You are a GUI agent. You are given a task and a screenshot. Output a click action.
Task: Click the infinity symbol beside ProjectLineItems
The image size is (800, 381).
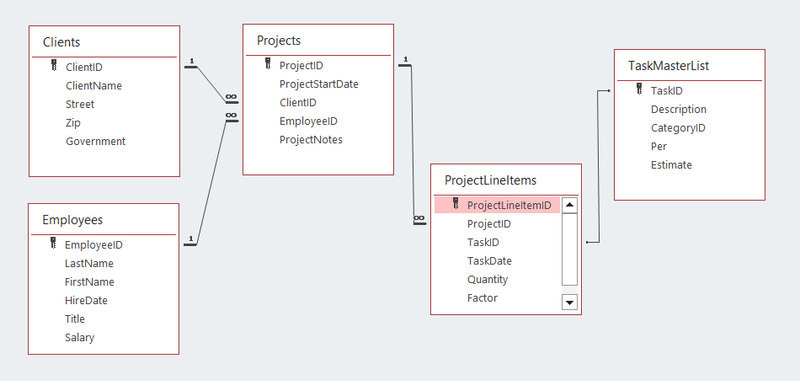[x=419, y=218]
